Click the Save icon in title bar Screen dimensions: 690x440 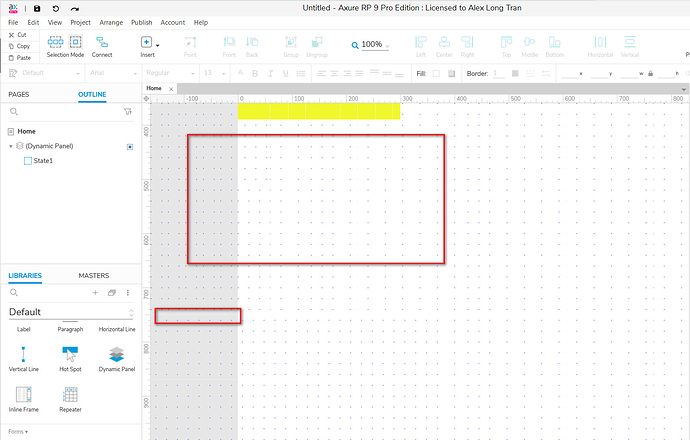tap(37, 8)
